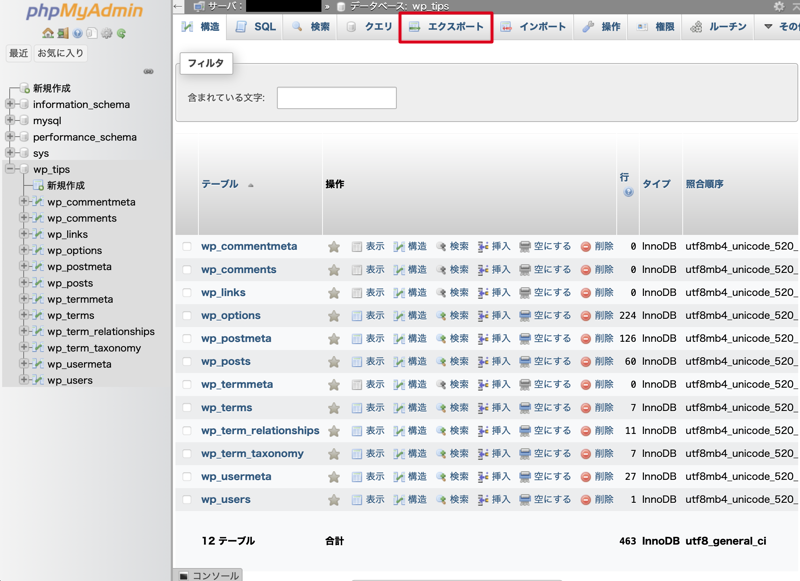This screenshot has width=800, height=581.
Task: Open wp_commentmeta table link in main list
Action: click(249, 246)
